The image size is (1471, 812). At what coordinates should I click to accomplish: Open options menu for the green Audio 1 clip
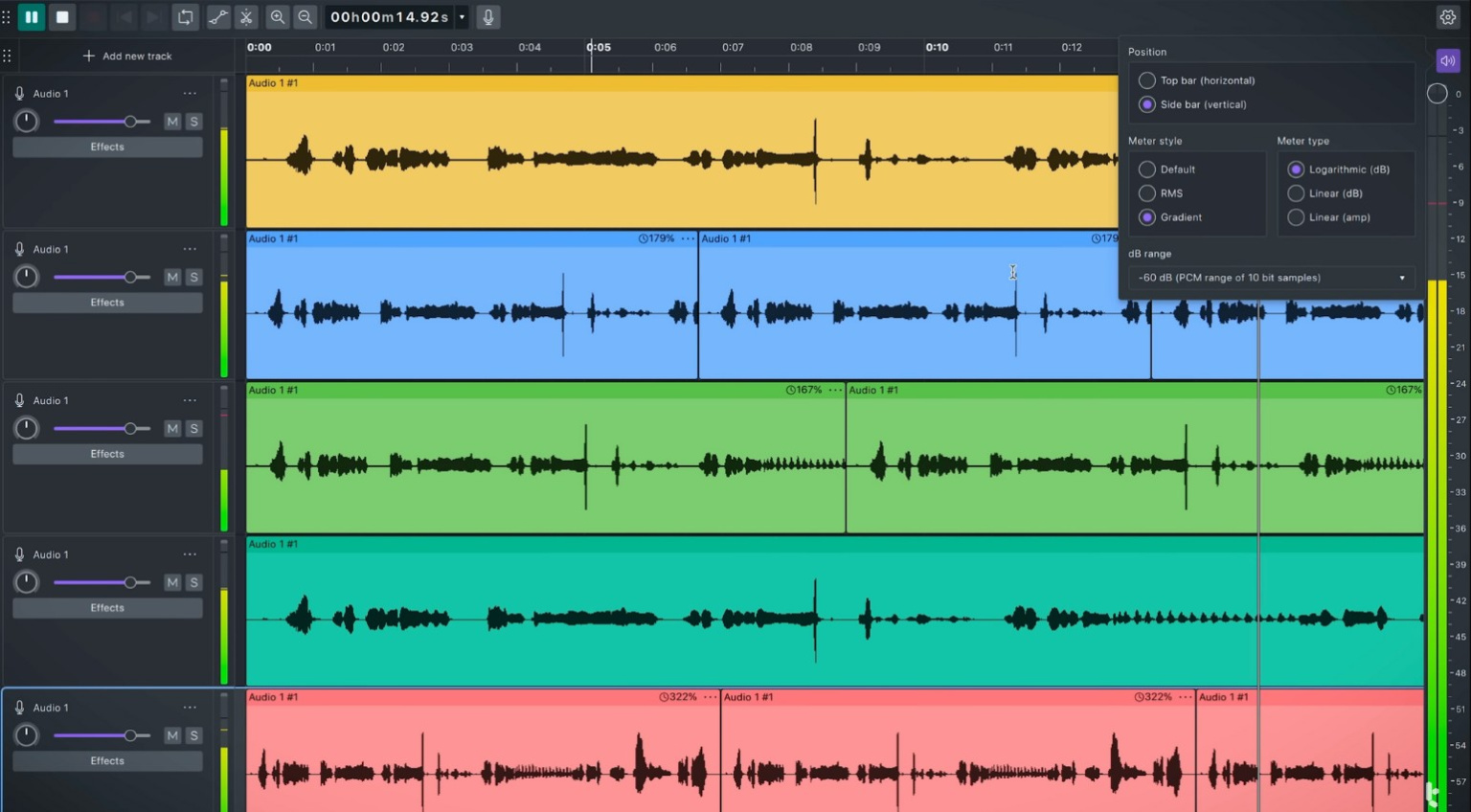(x=835, y=390)
